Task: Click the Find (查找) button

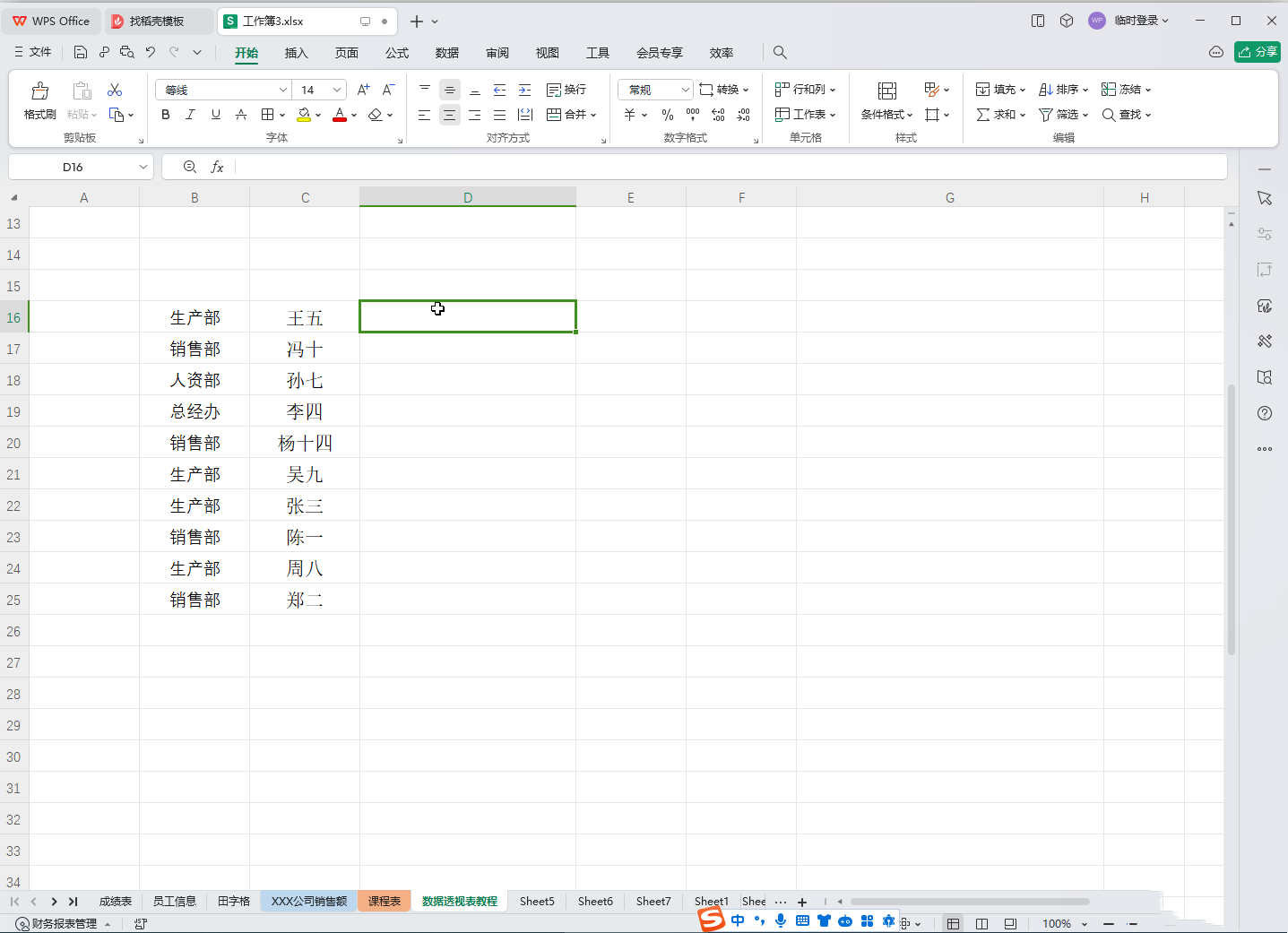Action: (x=1126, y=115)
